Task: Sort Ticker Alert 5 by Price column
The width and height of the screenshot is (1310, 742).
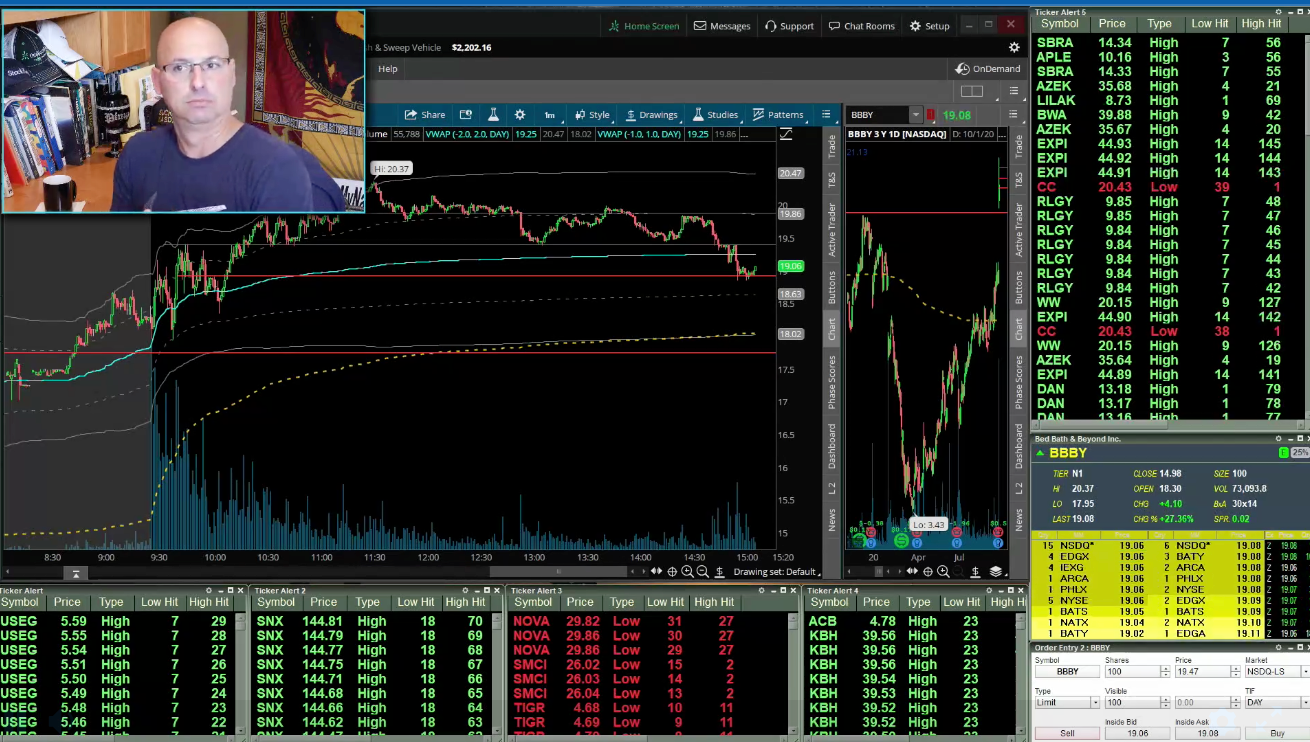Action: (x=1112, y=23)
